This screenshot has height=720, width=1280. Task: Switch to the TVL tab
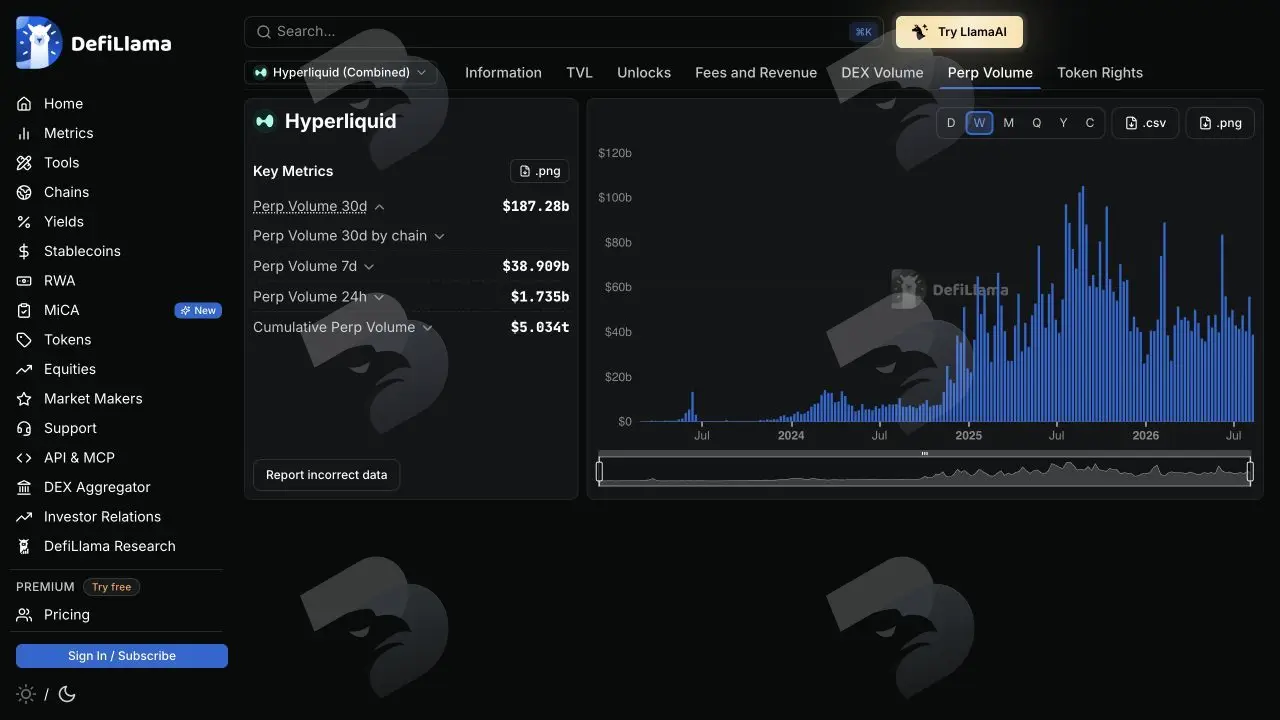(x=579, y=72)
